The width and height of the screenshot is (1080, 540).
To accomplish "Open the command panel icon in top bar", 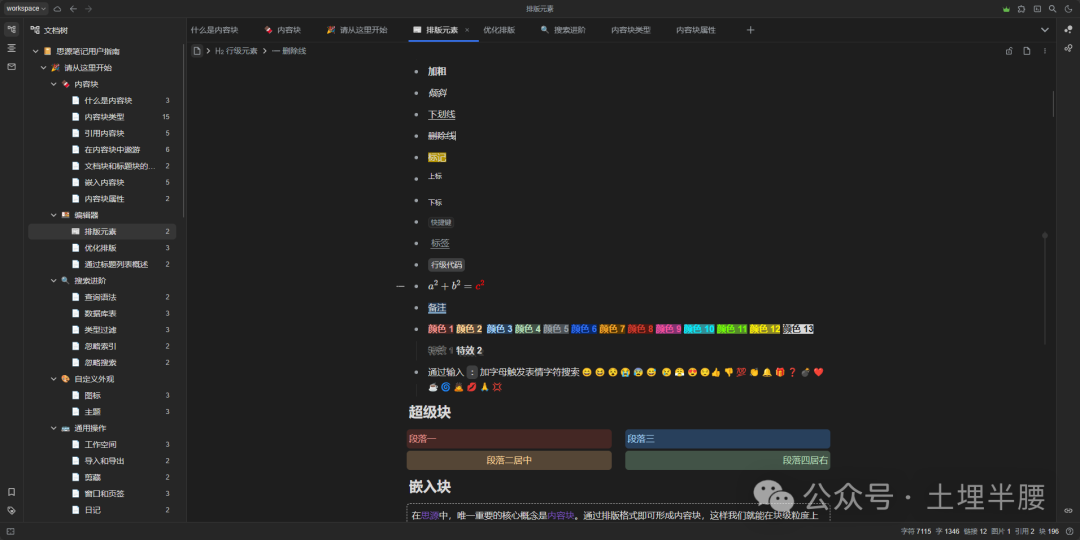I will point(1037,9).
